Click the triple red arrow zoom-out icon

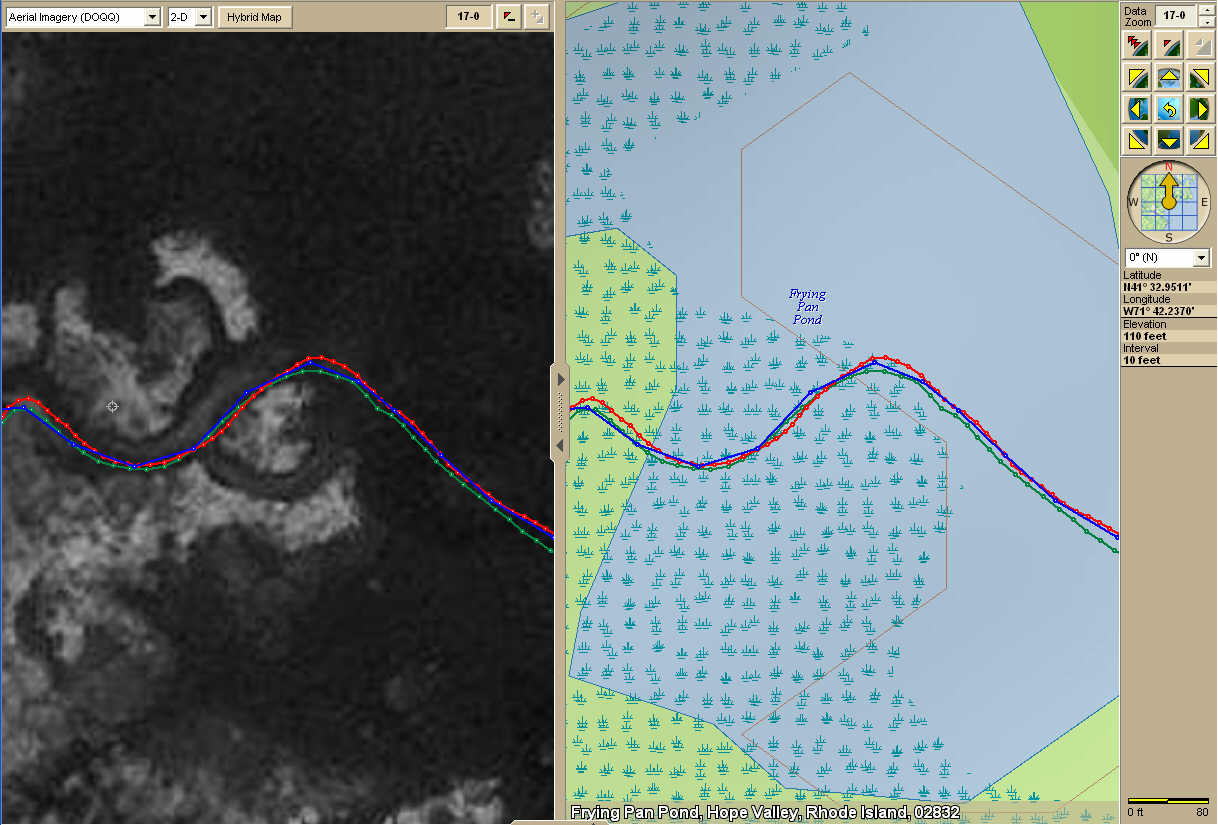(1137, 45)
